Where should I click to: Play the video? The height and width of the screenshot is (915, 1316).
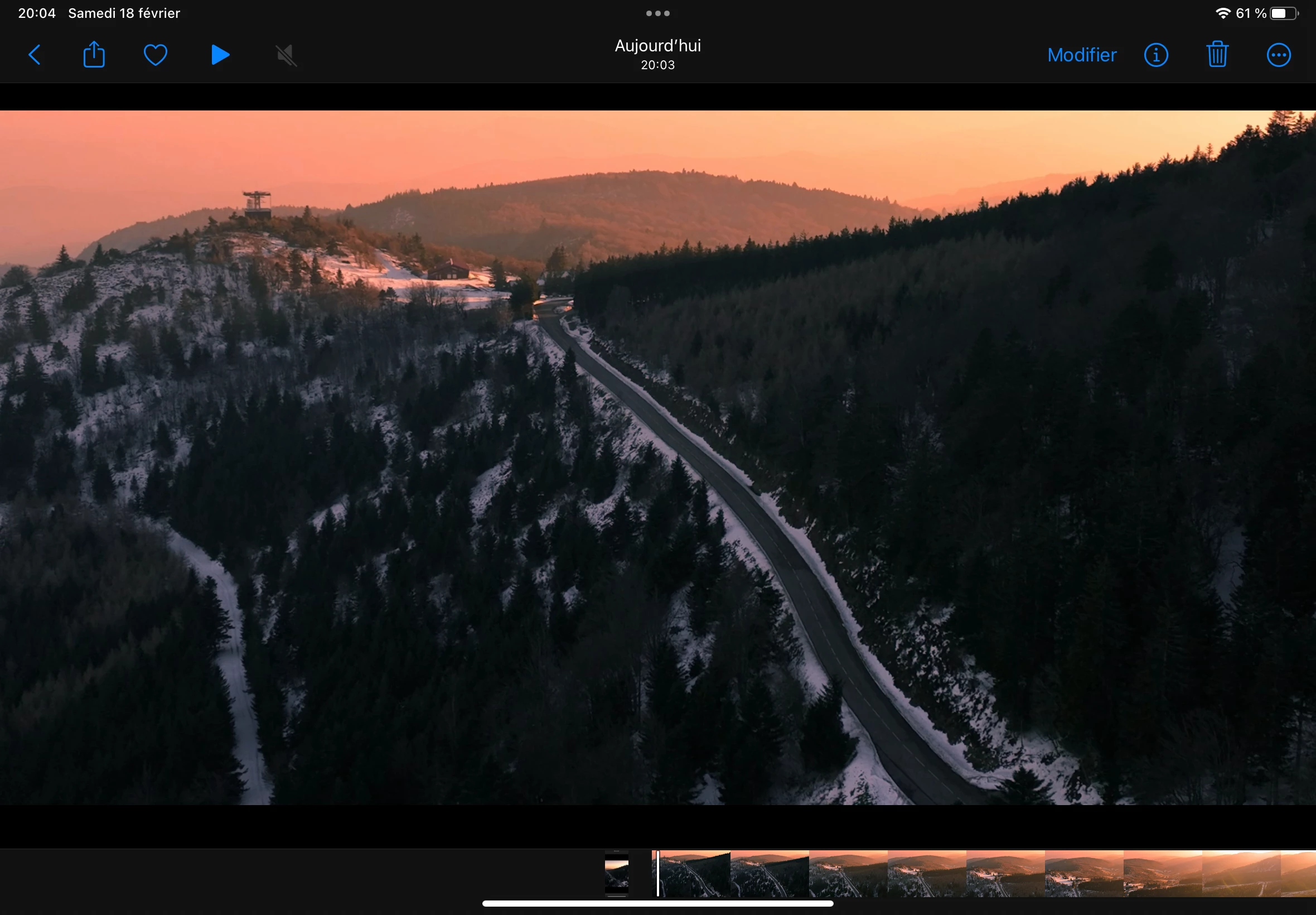pyautogui.click(x=220, y=55)
